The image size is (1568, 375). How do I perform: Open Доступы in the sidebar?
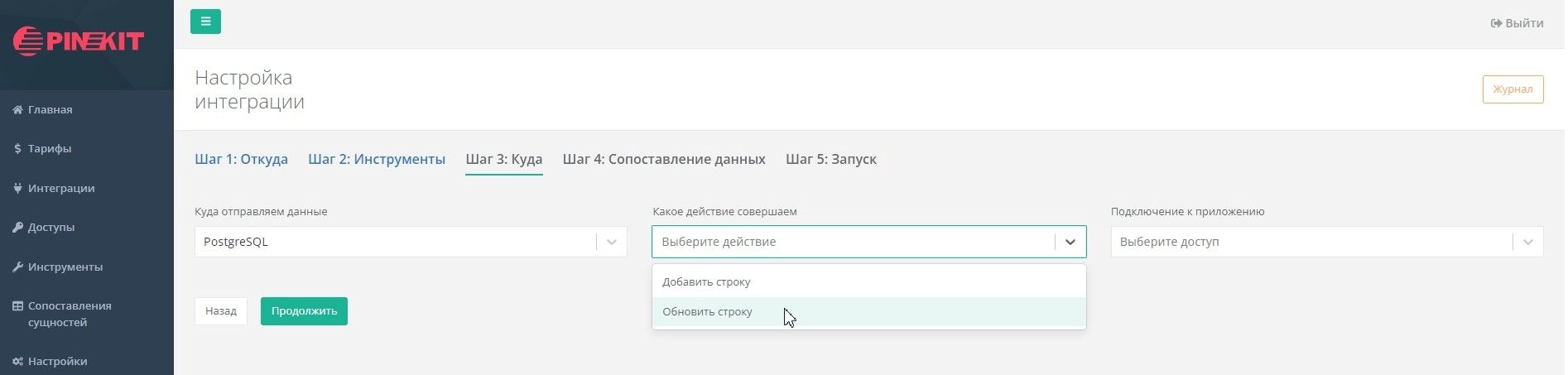tap(51, 227)
